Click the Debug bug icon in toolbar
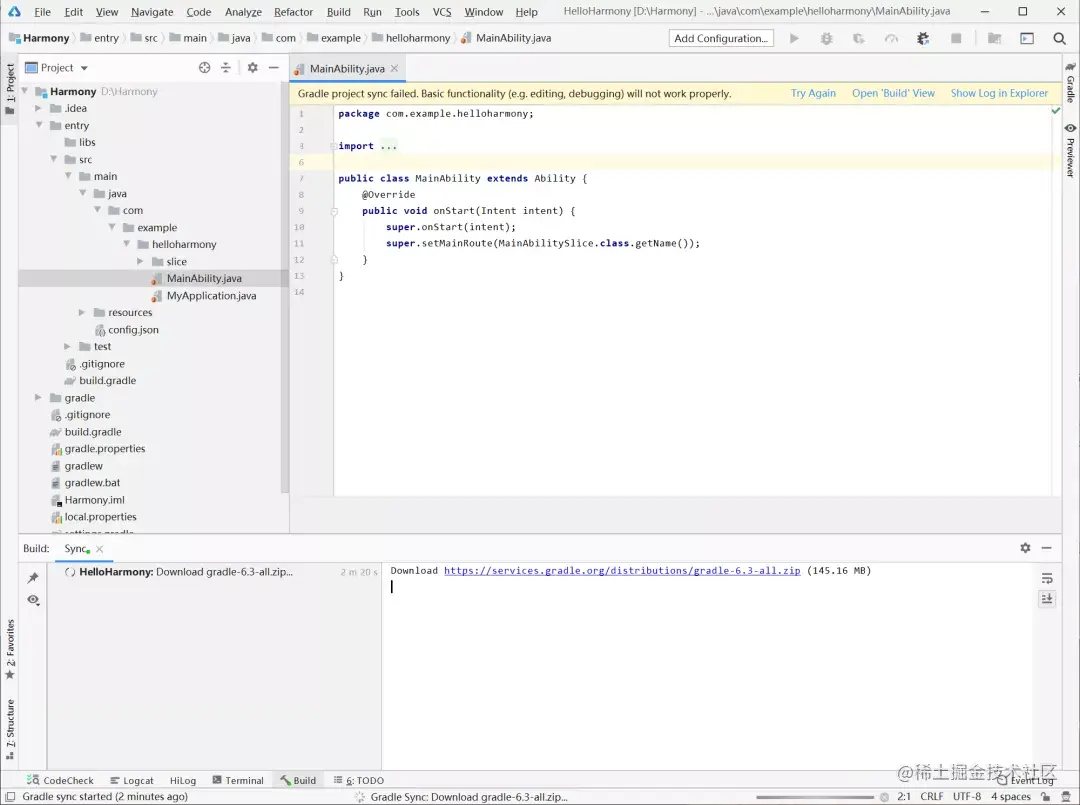The width and height of the screenshot is (1080, 805). (827, 39)
